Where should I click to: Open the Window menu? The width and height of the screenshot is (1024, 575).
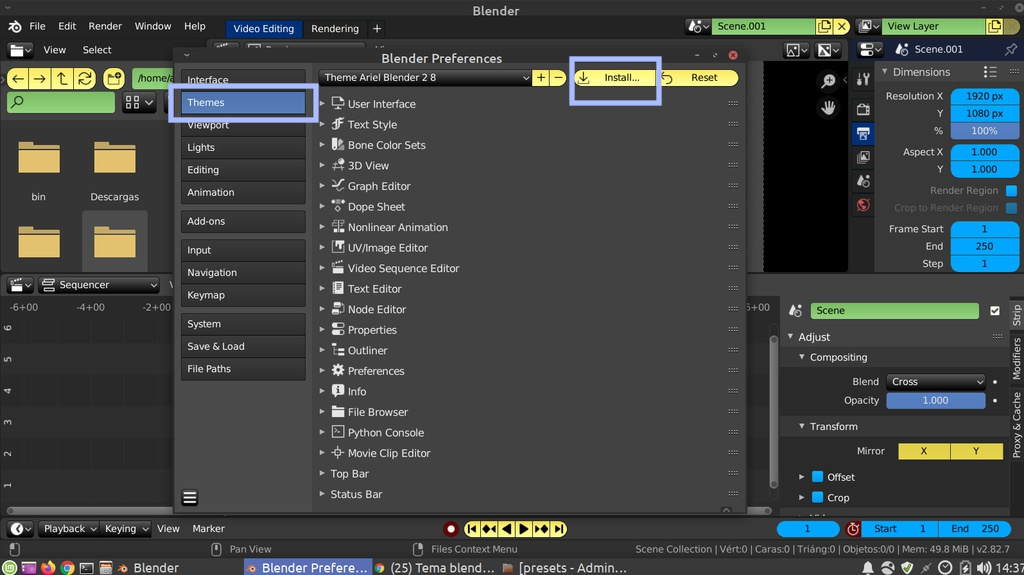click(x=153, y=27)
